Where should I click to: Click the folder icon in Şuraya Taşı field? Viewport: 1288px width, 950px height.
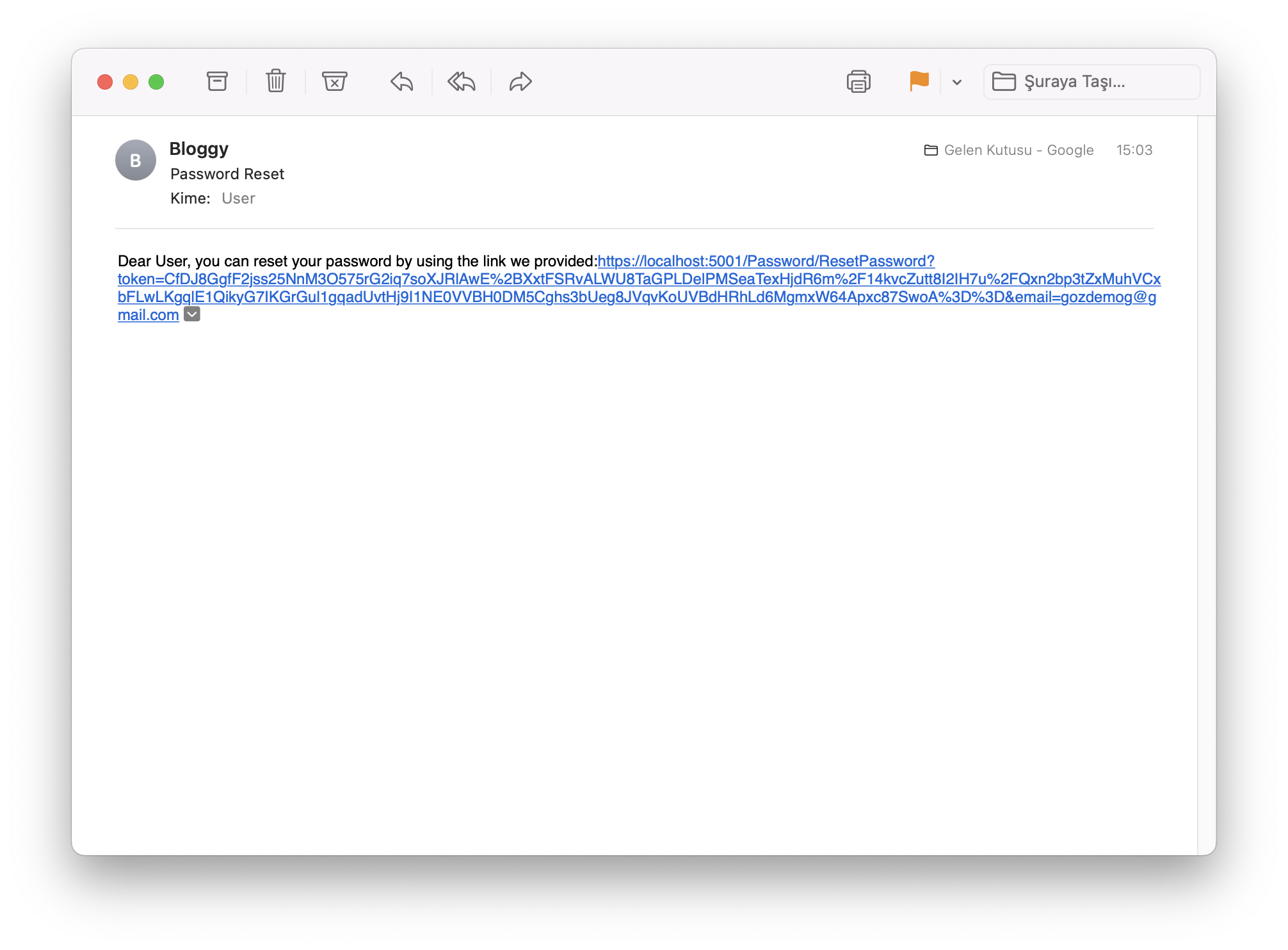pos(1004,81)
